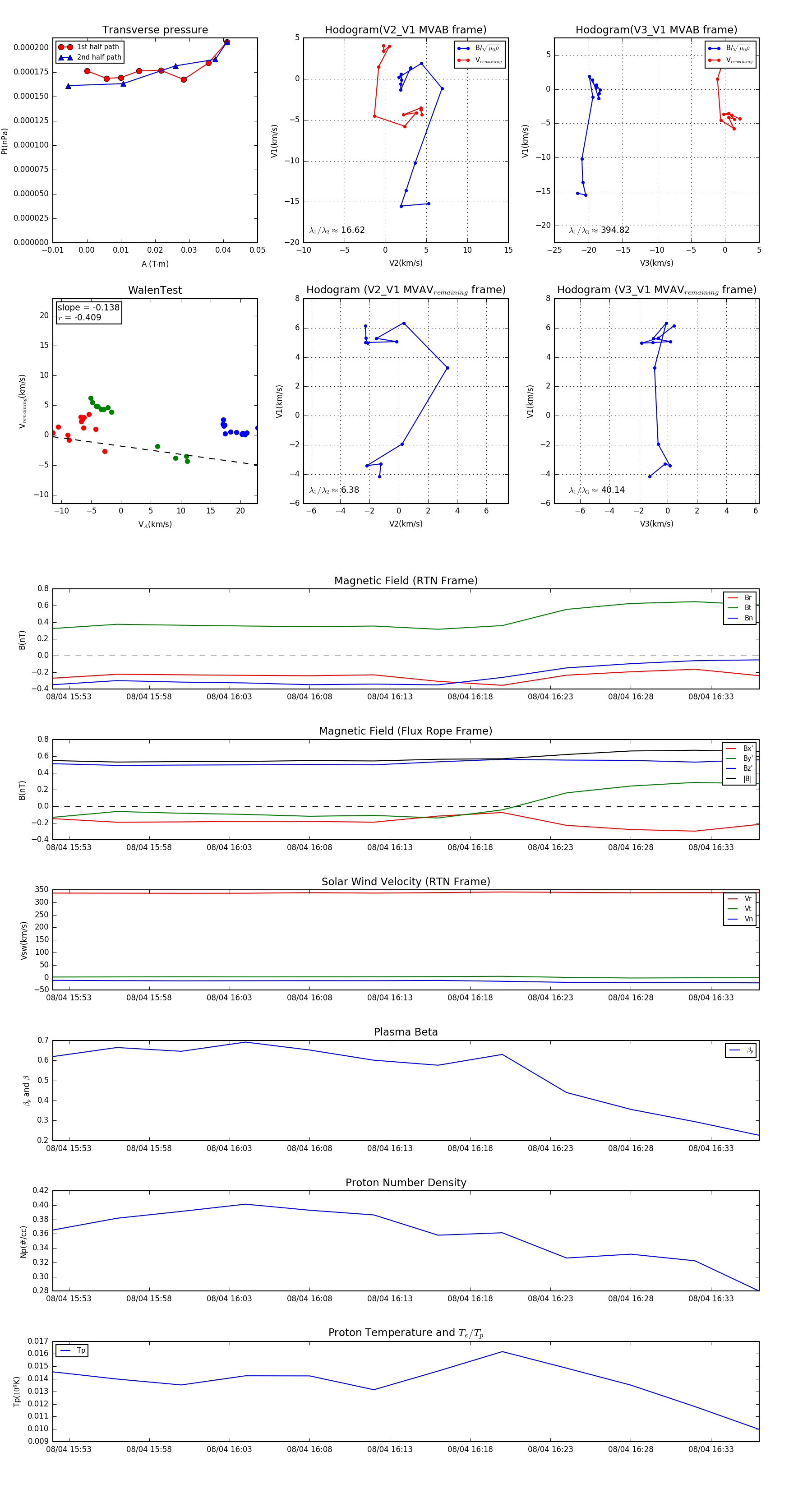Click the λ1/λ3 ≈ 40.14 annotation
812x1489 pixels.
point(597,490)
